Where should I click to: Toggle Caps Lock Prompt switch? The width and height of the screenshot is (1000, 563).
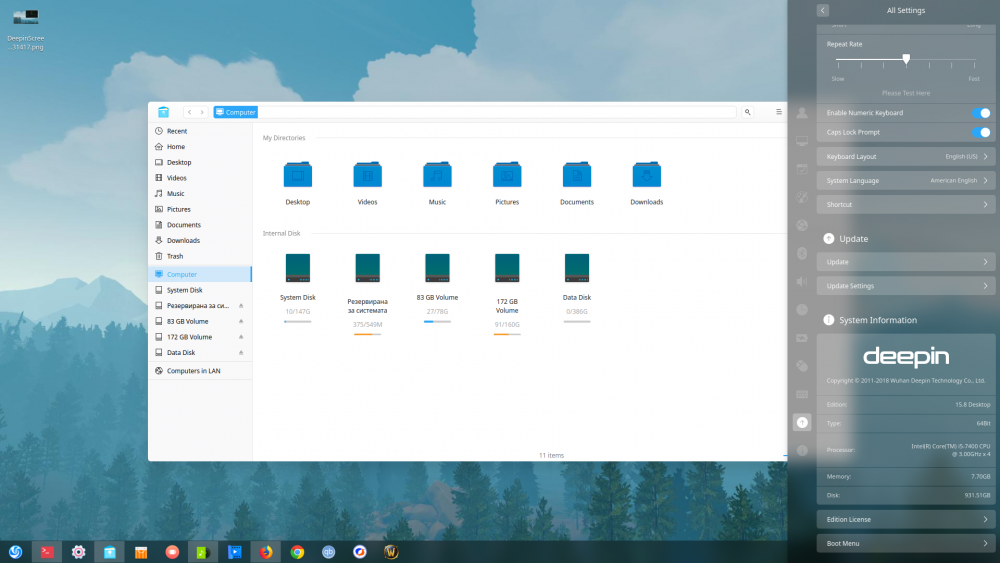(x=981, y=133)
